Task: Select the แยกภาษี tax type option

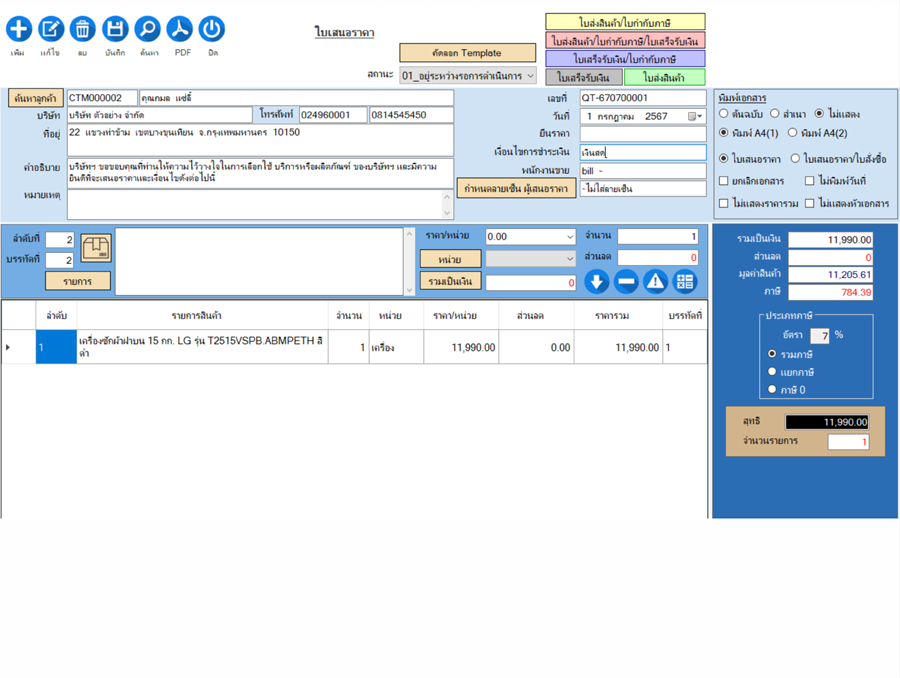Action: [772, 372]
